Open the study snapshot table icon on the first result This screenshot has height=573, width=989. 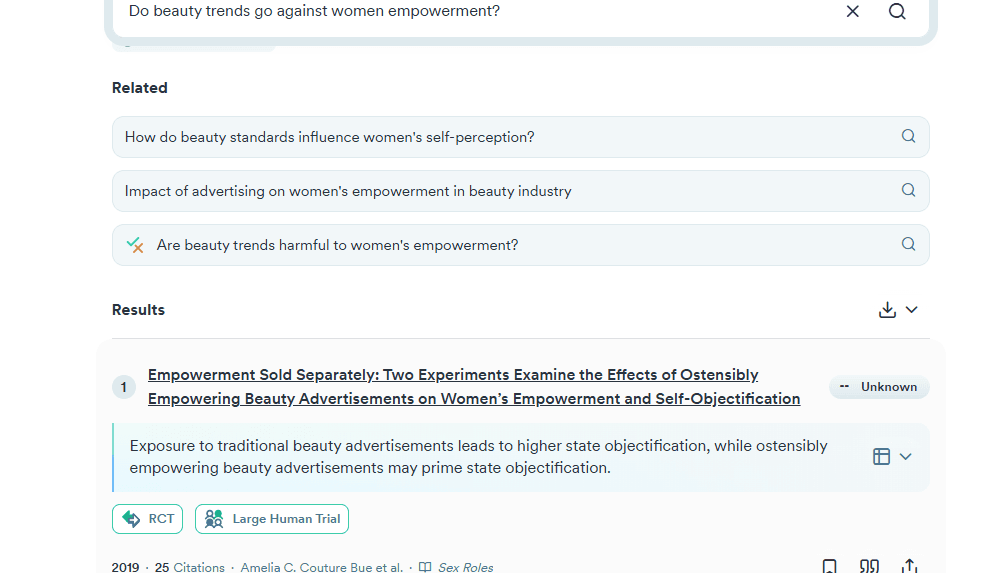click(881, 456)
